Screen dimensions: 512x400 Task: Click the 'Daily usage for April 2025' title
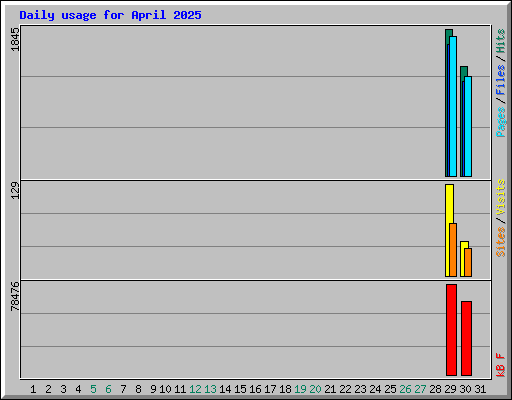pos(110,15)
